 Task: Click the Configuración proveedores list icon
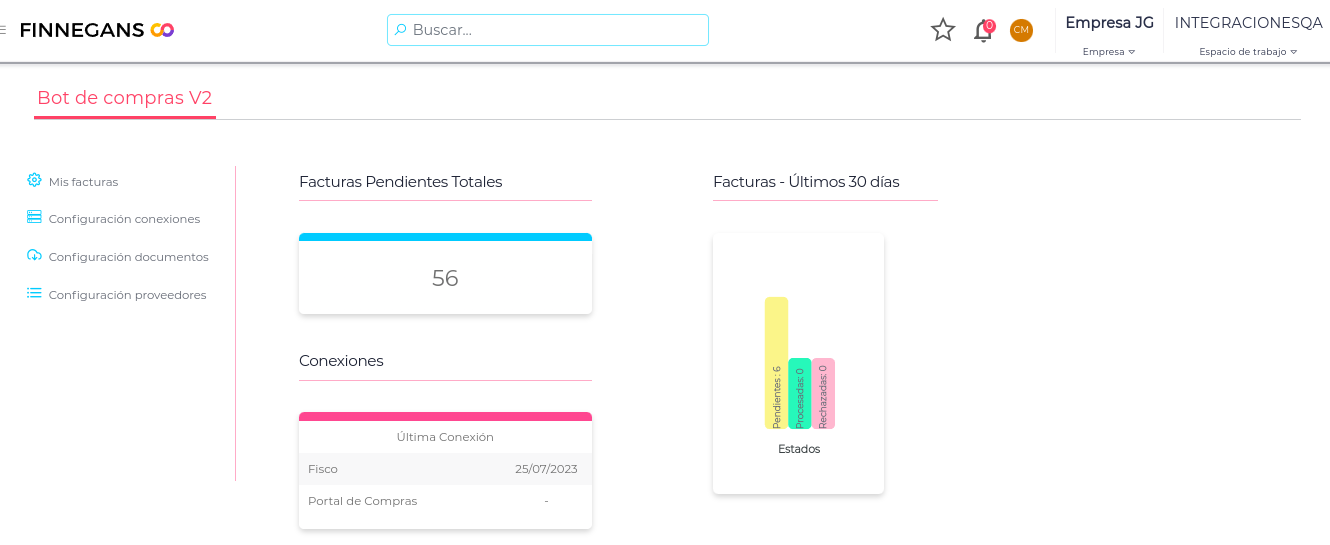coord(34,293)
